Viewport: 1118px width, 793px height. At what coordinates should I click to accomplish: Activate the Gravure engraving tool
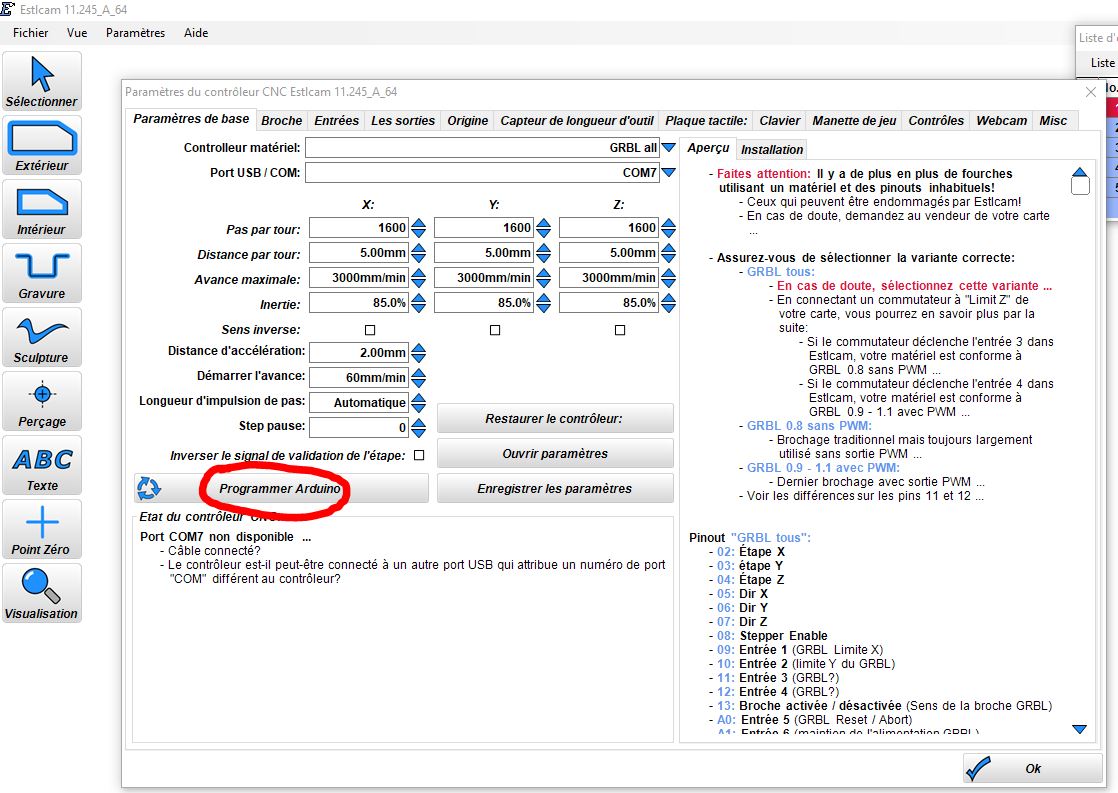pos(41,273)
